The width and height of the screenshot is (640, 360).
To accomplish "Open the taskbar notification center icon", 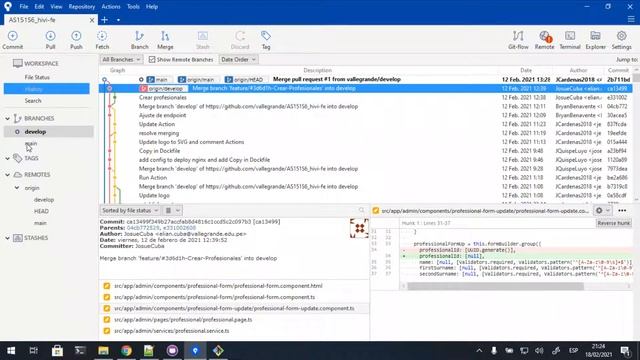I will click(625, 351).
